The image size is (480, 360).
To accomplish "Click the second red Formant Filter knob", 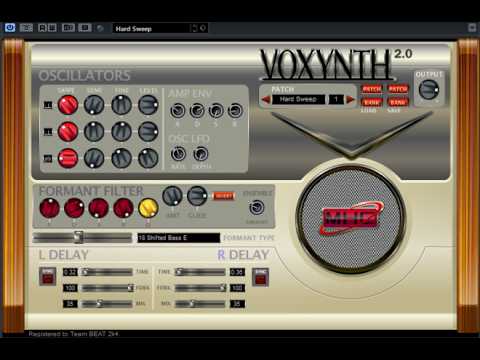I will click(74, 208).
